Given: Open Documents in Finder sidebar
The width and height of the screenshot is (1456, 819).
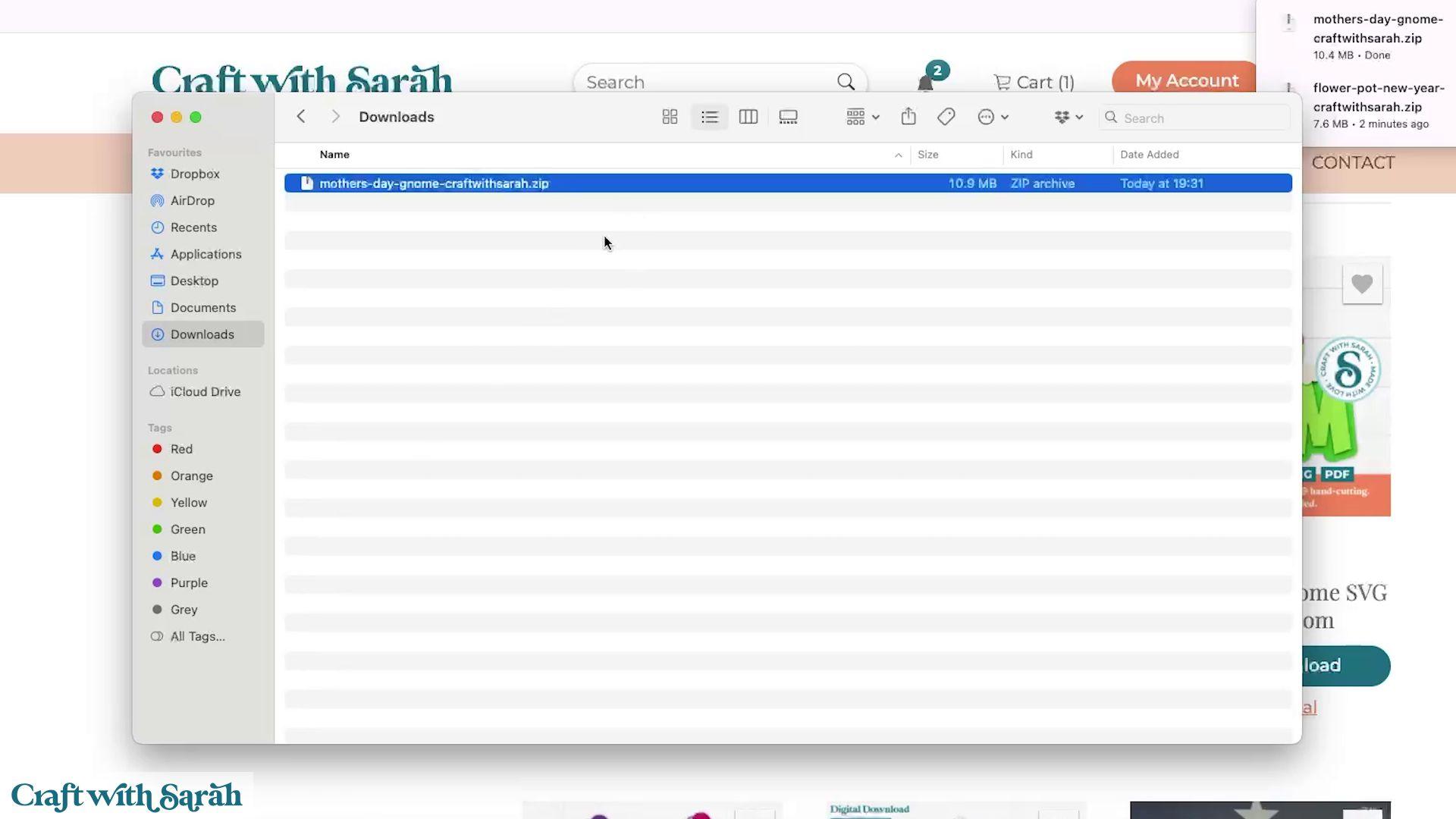Looking at the screenshot, I should tap(202, 308).
